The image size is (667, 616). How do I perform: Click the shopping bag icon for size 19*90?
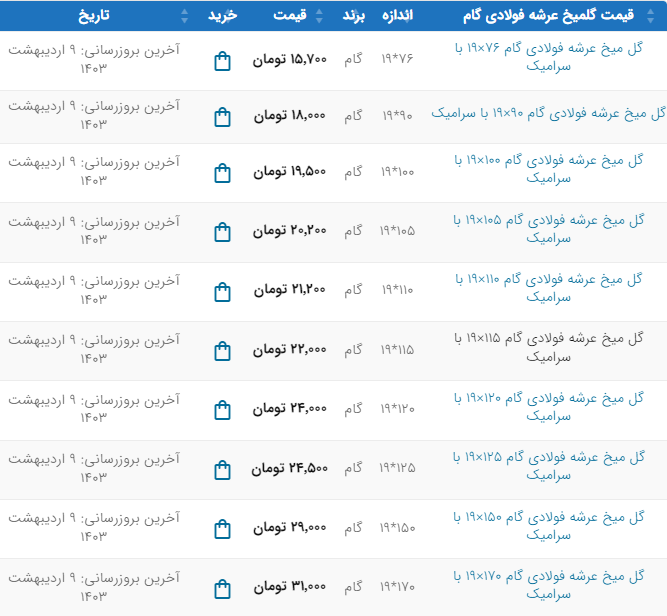222,117
